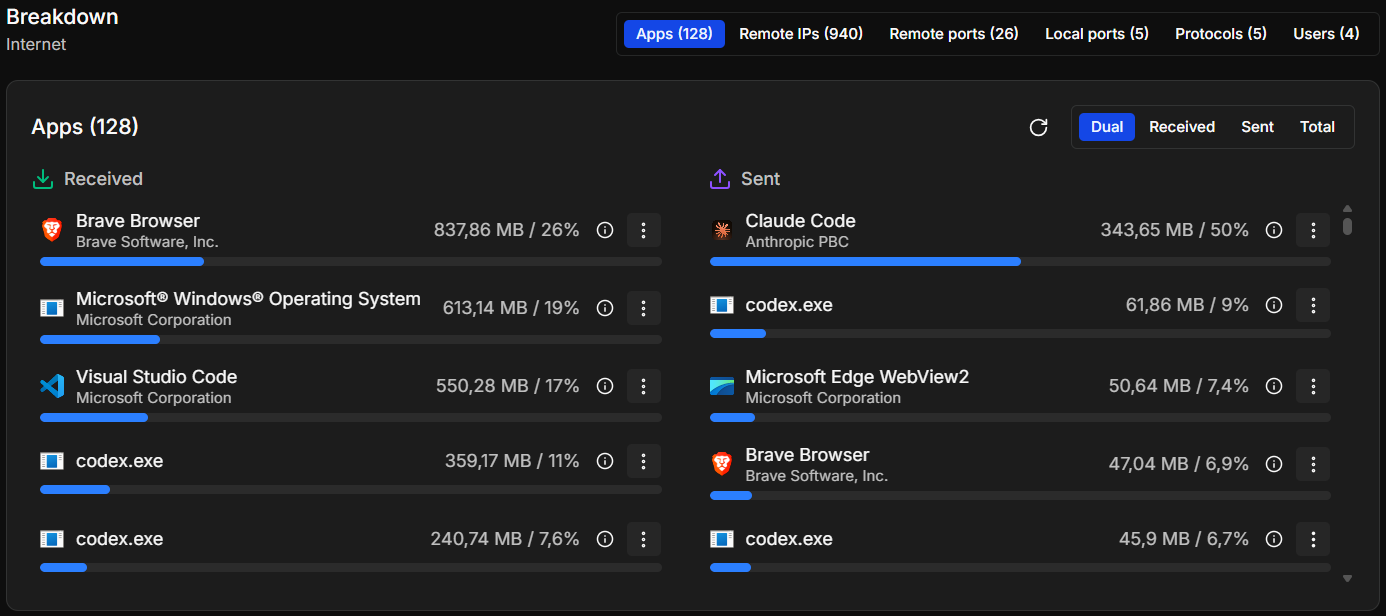Open more options for Brave Browser 47,04 MB

(x=1313, y=464)
